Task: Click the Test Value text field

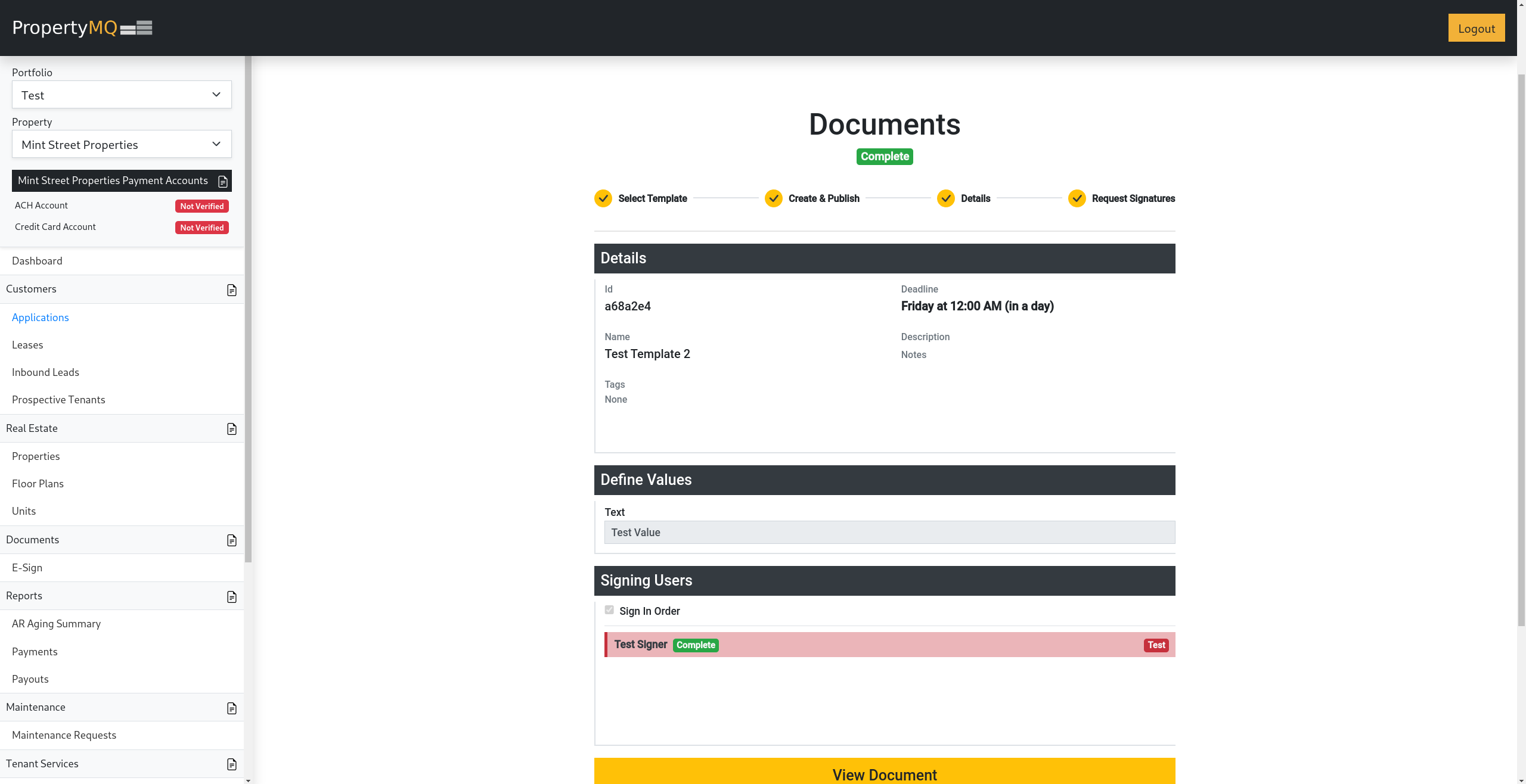Action: [889, 533]
